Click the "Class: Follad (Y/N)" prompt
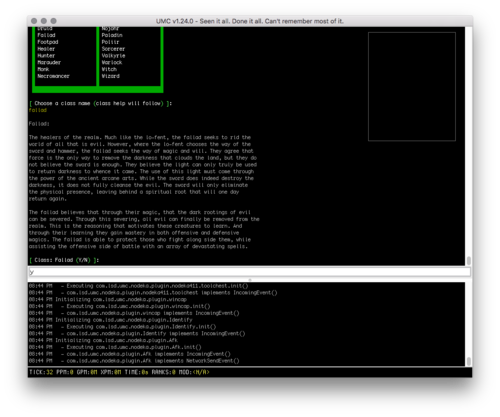The width and height of the screenshot is (500, 417). click(64, 260)
